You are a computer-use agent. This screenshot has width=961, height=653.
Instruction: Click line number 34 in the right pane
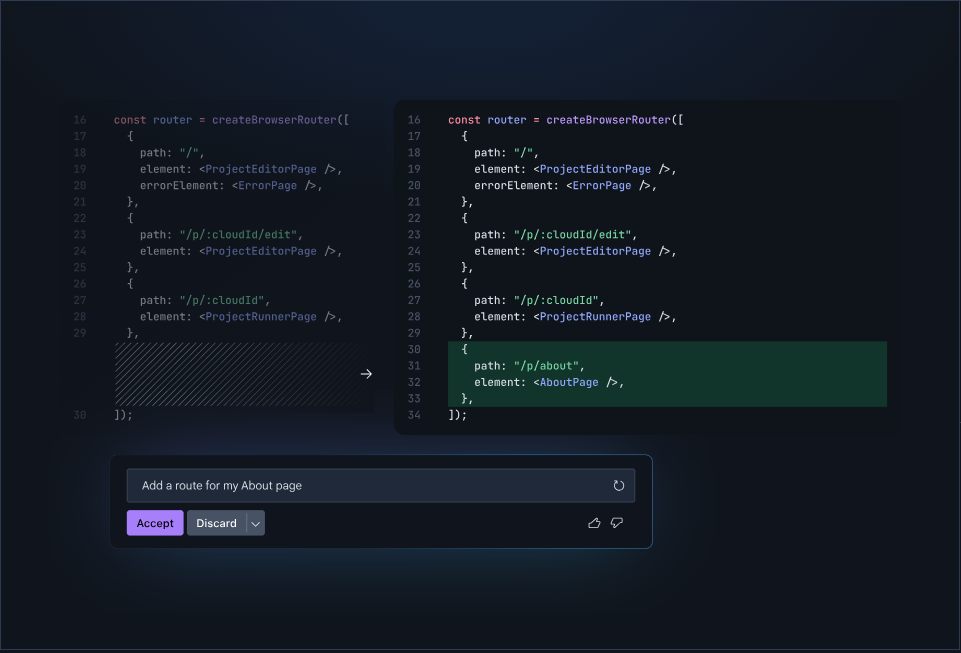coord(414,415)
